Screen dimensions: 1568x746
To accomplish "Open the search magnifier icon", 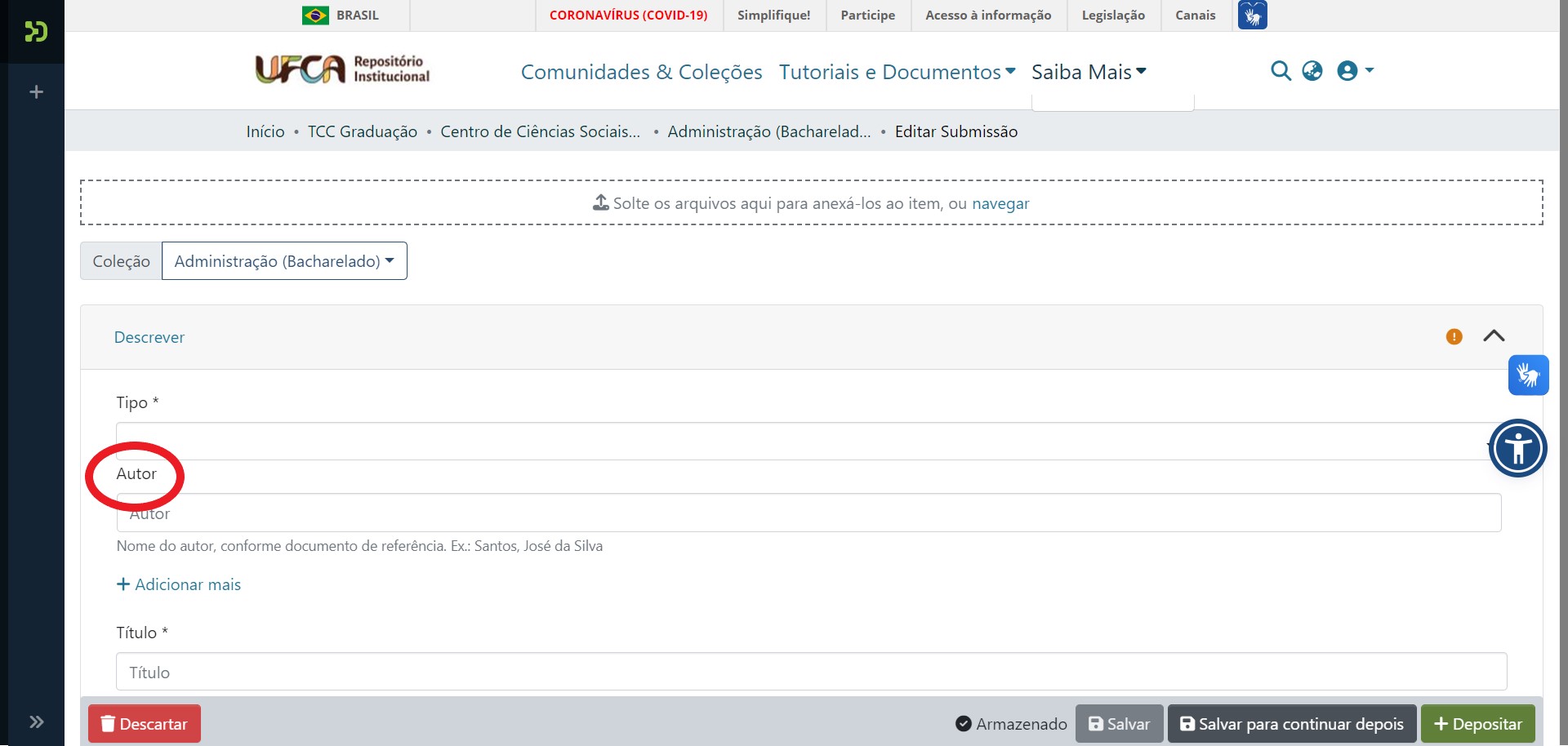I will pos(1281,71).
